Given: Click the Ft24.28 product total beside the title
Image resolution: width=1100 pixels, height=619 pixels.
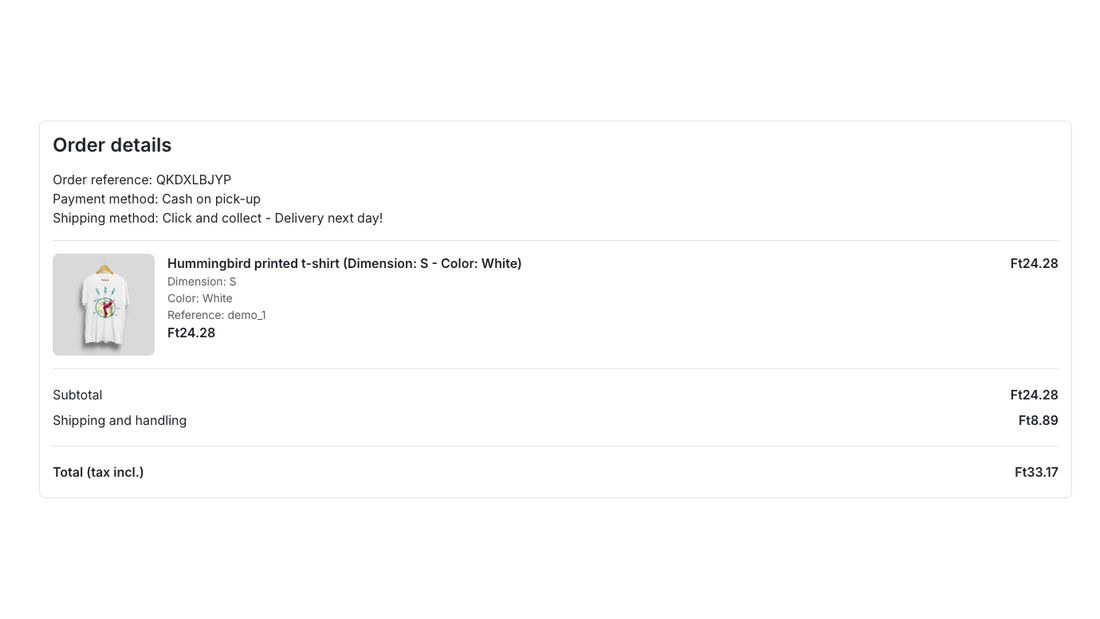Looking at the screenshot, I should tap(1034, 263).
